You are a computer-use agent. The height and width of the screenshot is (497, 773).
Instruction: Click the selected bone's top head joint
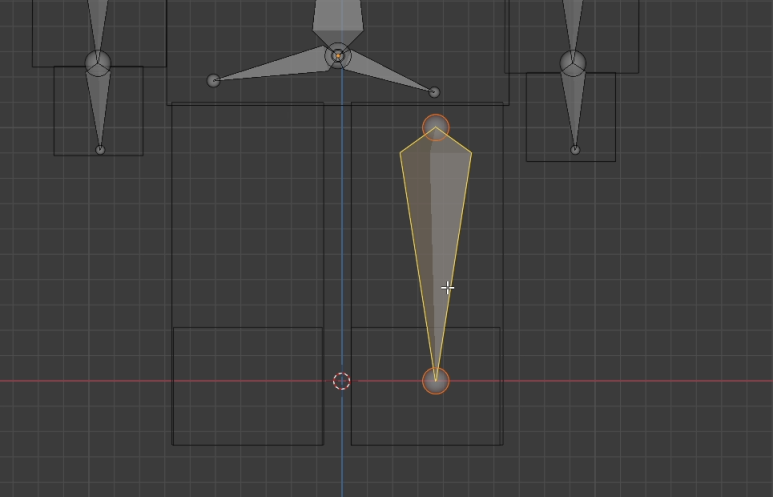(436, 127)
